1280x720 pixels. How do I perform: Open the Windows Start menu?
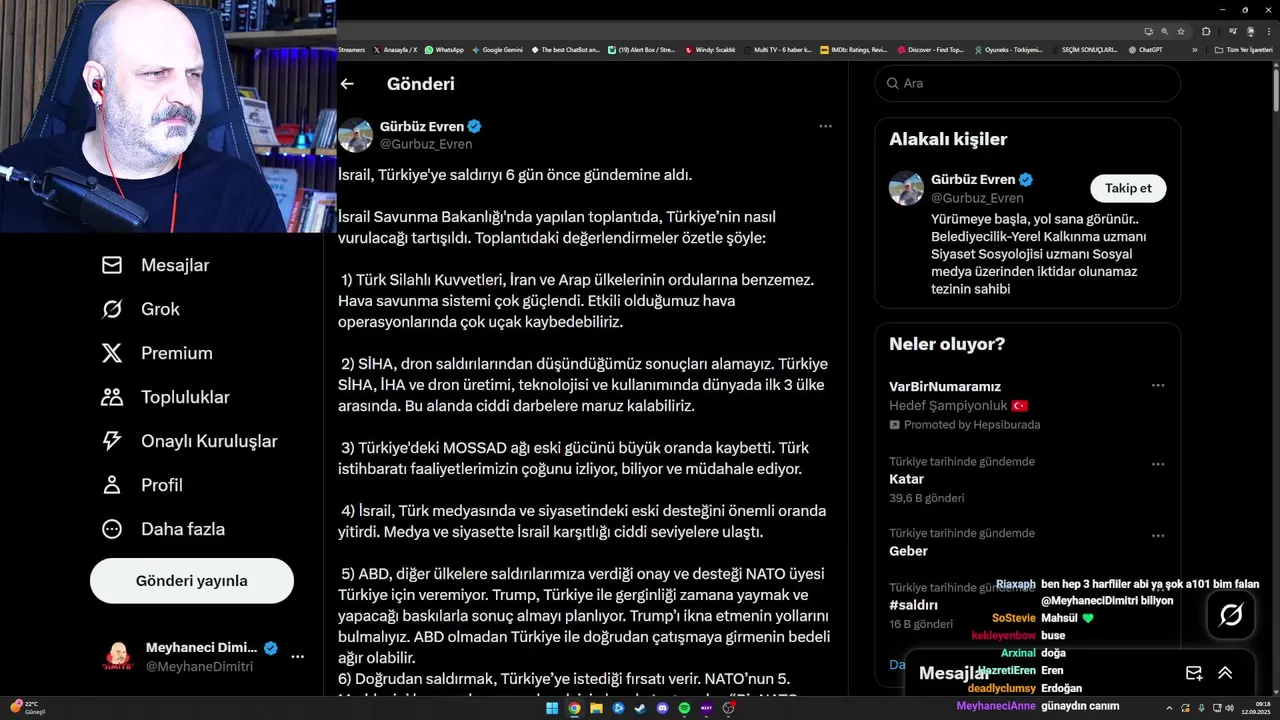(x=552, y=708)
